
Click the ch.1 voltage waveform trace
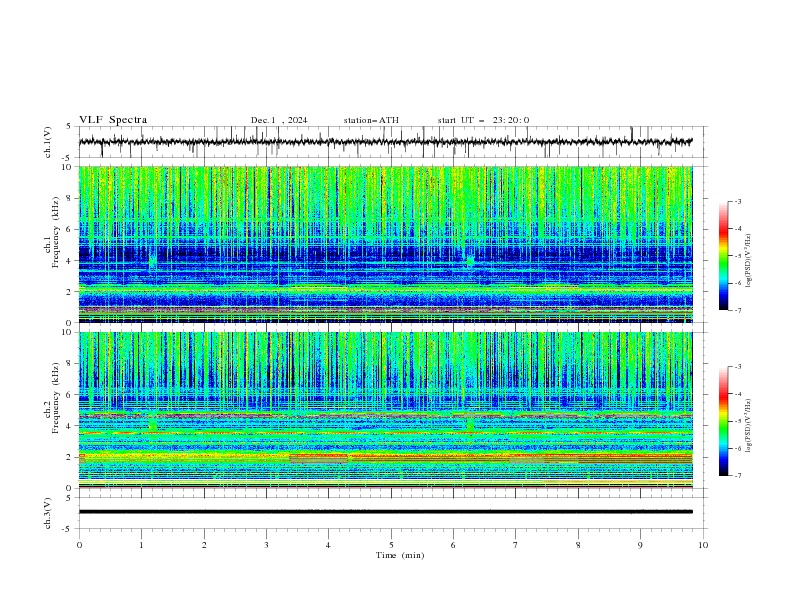(x=385, y=141)
